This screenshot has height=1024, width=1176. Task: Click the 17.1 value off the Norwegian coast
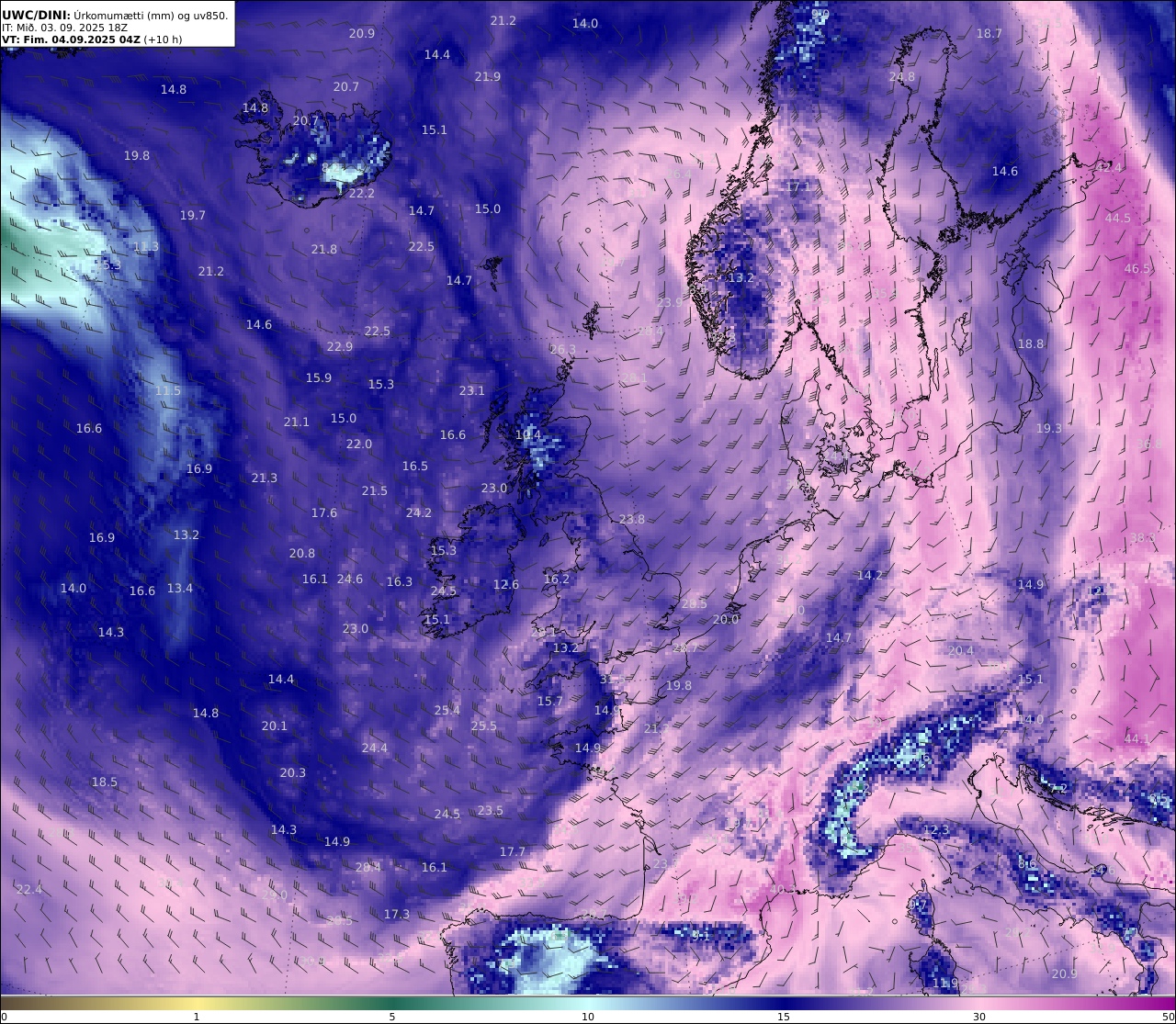pos(798,187)
